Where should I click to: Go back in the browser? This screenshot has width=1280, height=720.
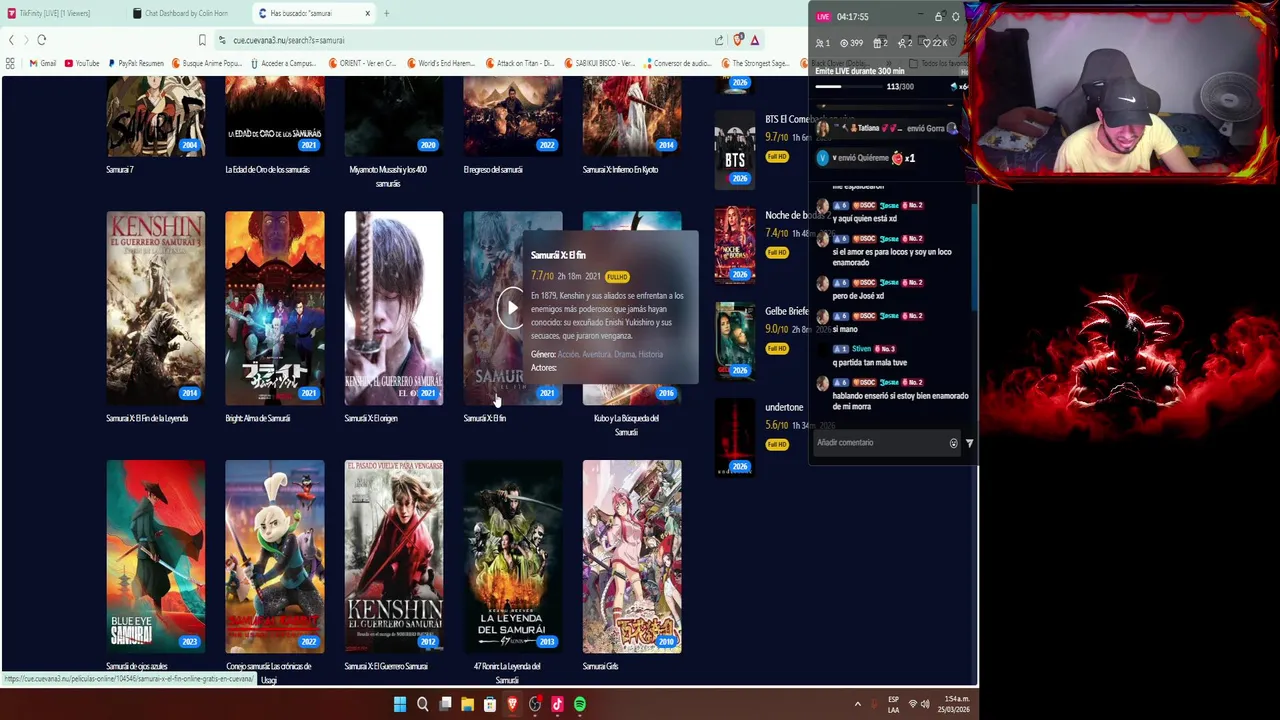11,40
